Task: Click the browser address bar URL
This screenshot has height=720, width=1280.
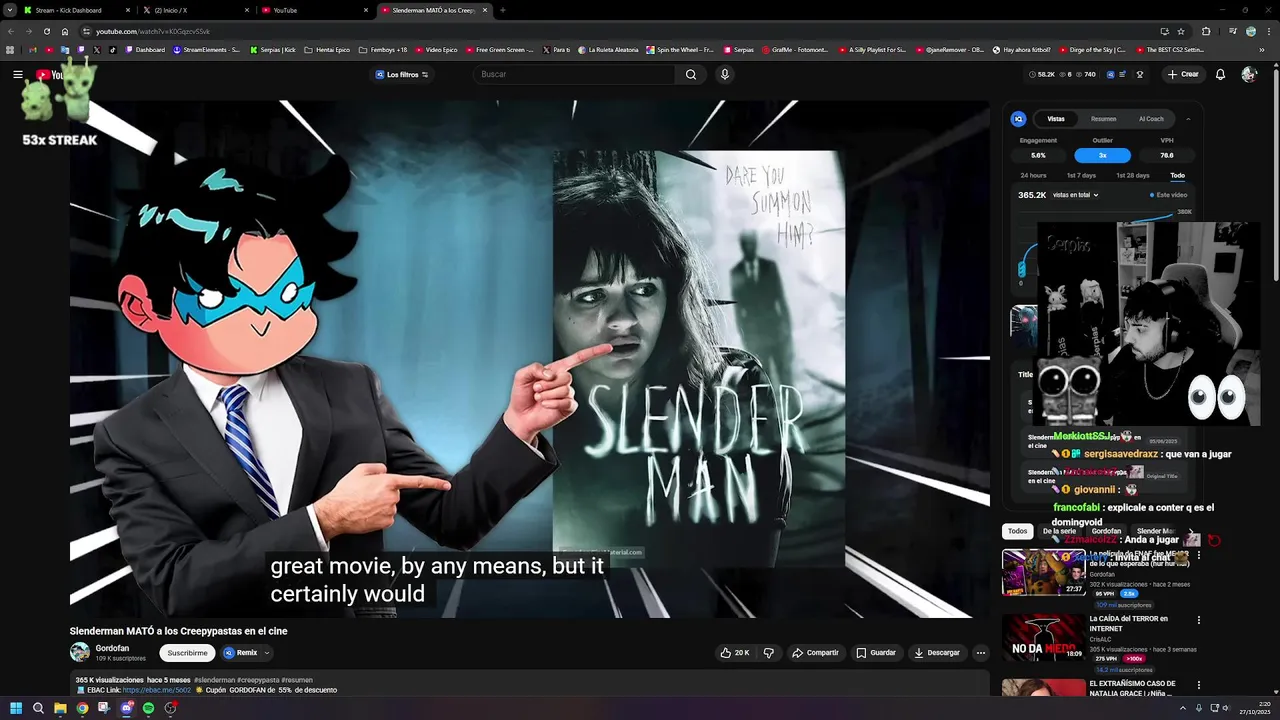Action: point(153,31)
